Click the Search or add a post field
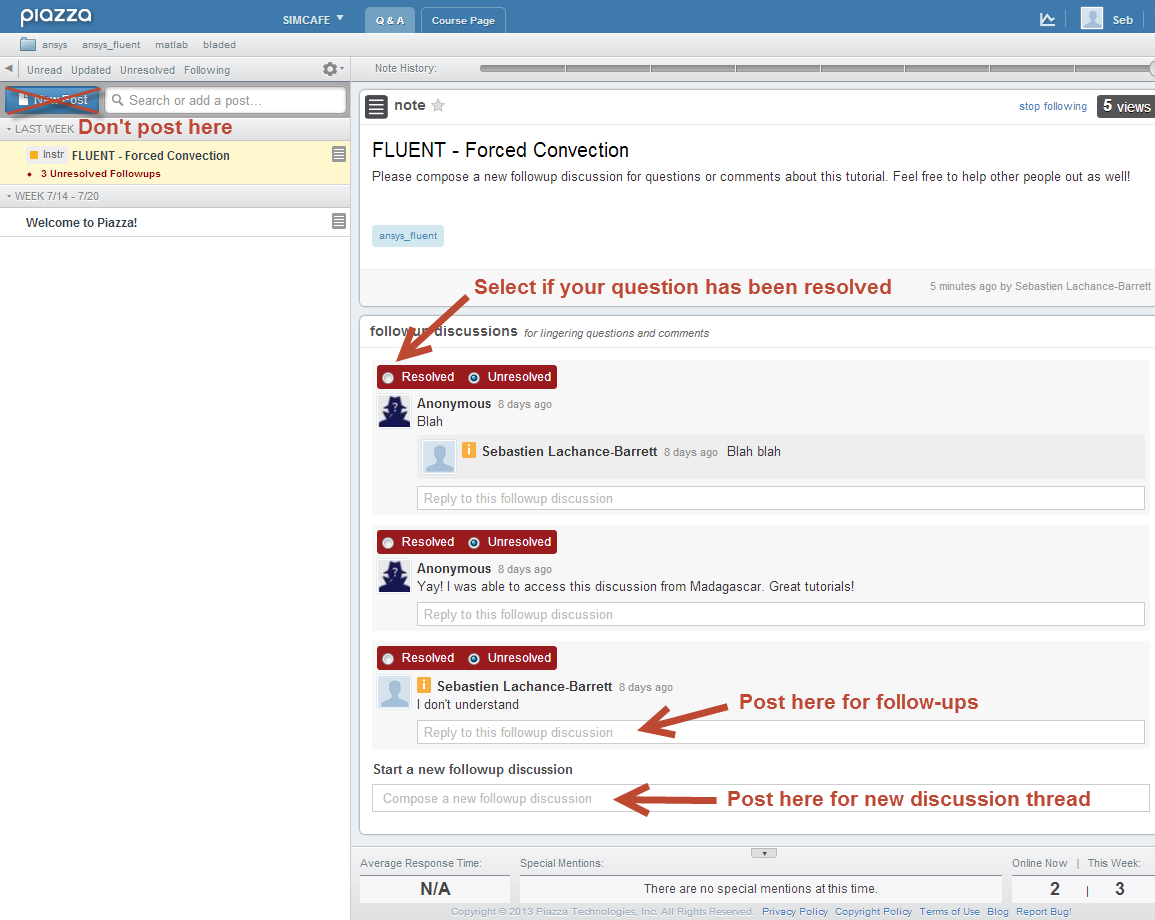This screenshot has height=920, width=1155. [225, 100]
